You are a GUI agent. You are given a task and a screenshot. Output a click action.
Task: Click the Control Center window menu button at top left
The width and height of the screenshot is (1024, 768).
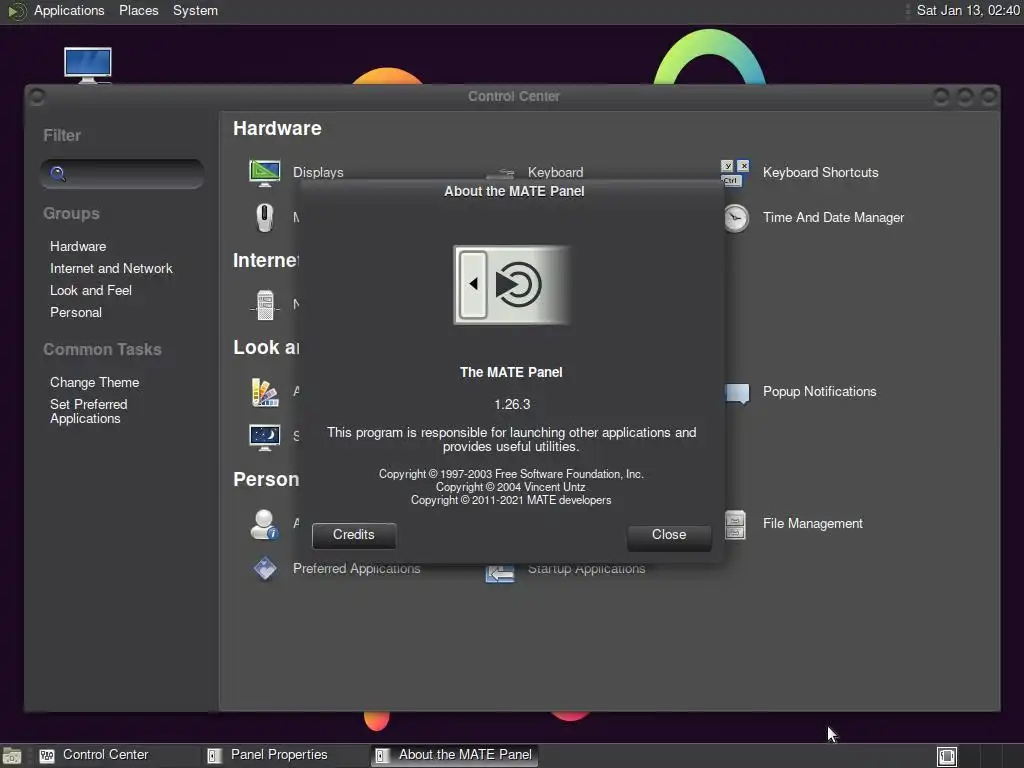coord(37,97)
